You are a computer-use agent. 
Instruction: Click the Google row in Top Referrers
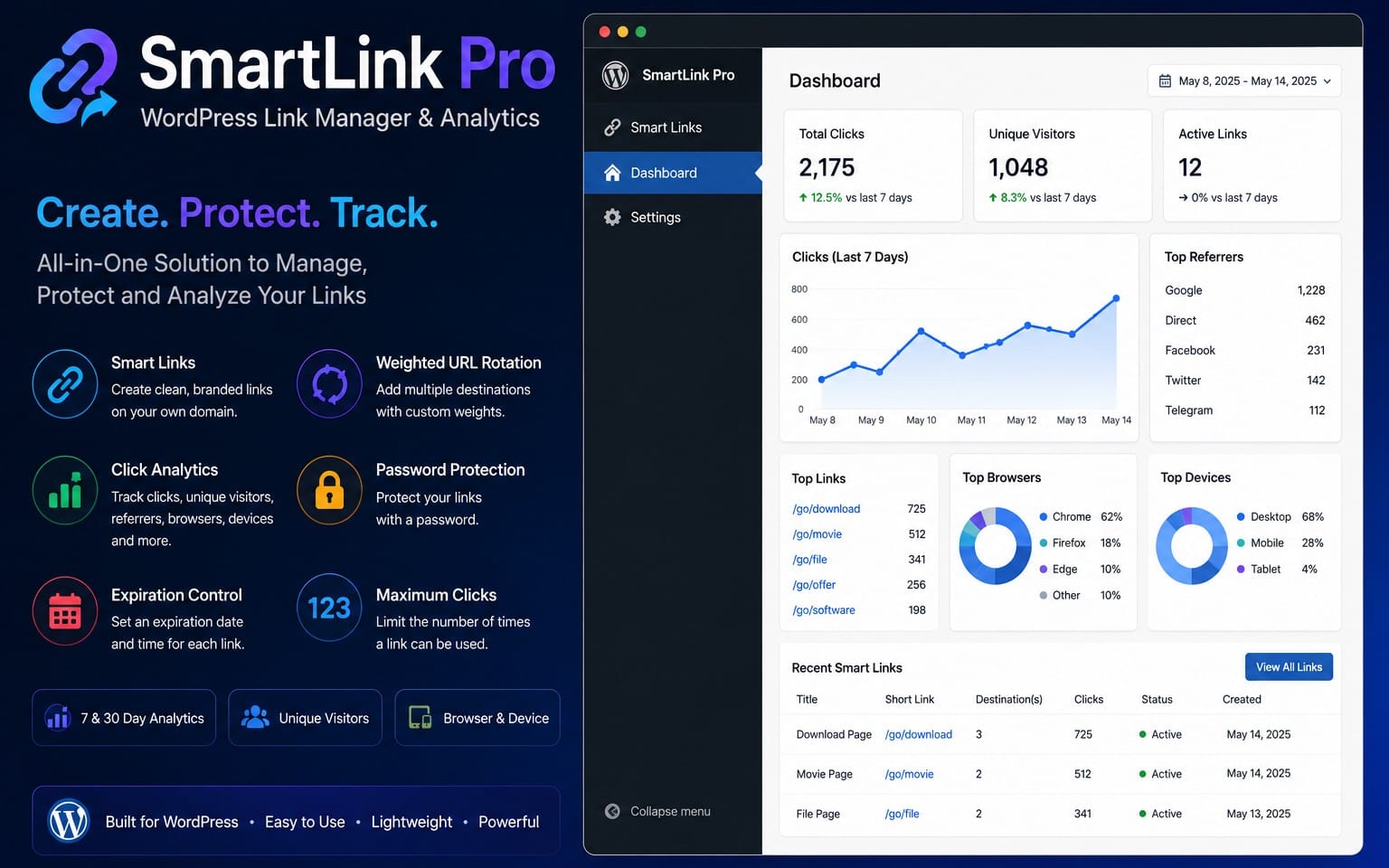(x=1245, y=290)
